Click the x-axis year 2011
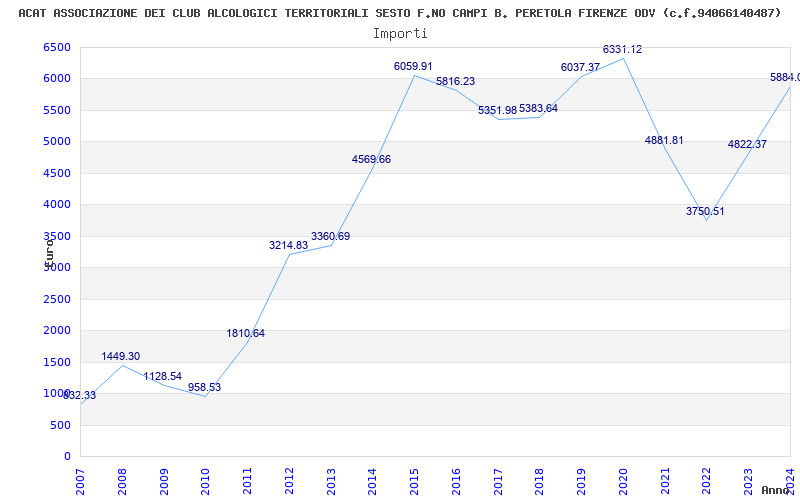The image size is (800, 500). (x=247, y=482)
